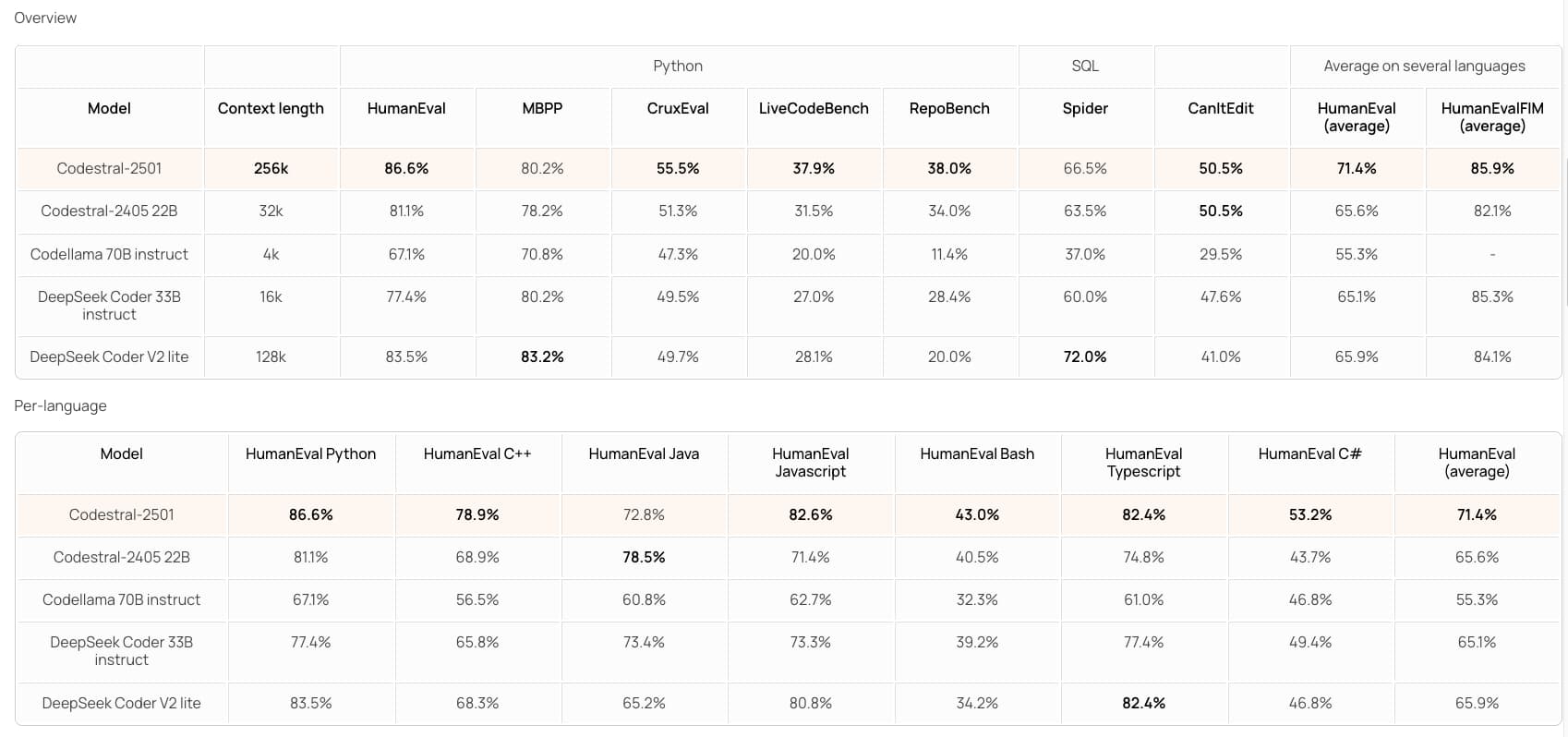Screen dimensions: 1568x737
Task: Click the SQL group header
Action: (x=1085, y=66)
